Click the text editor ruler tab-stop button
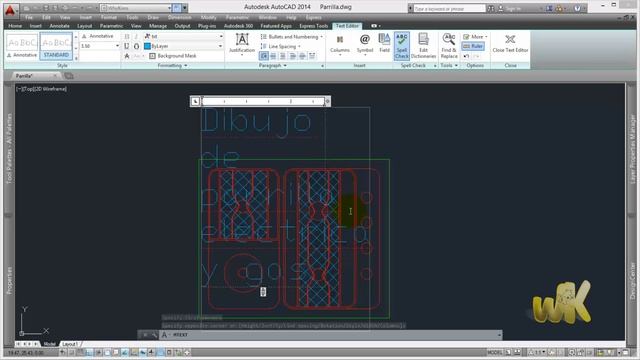Image resolution: width=640 pixels, height=360 pixels. pyautogui.click(x=195, y=101)
